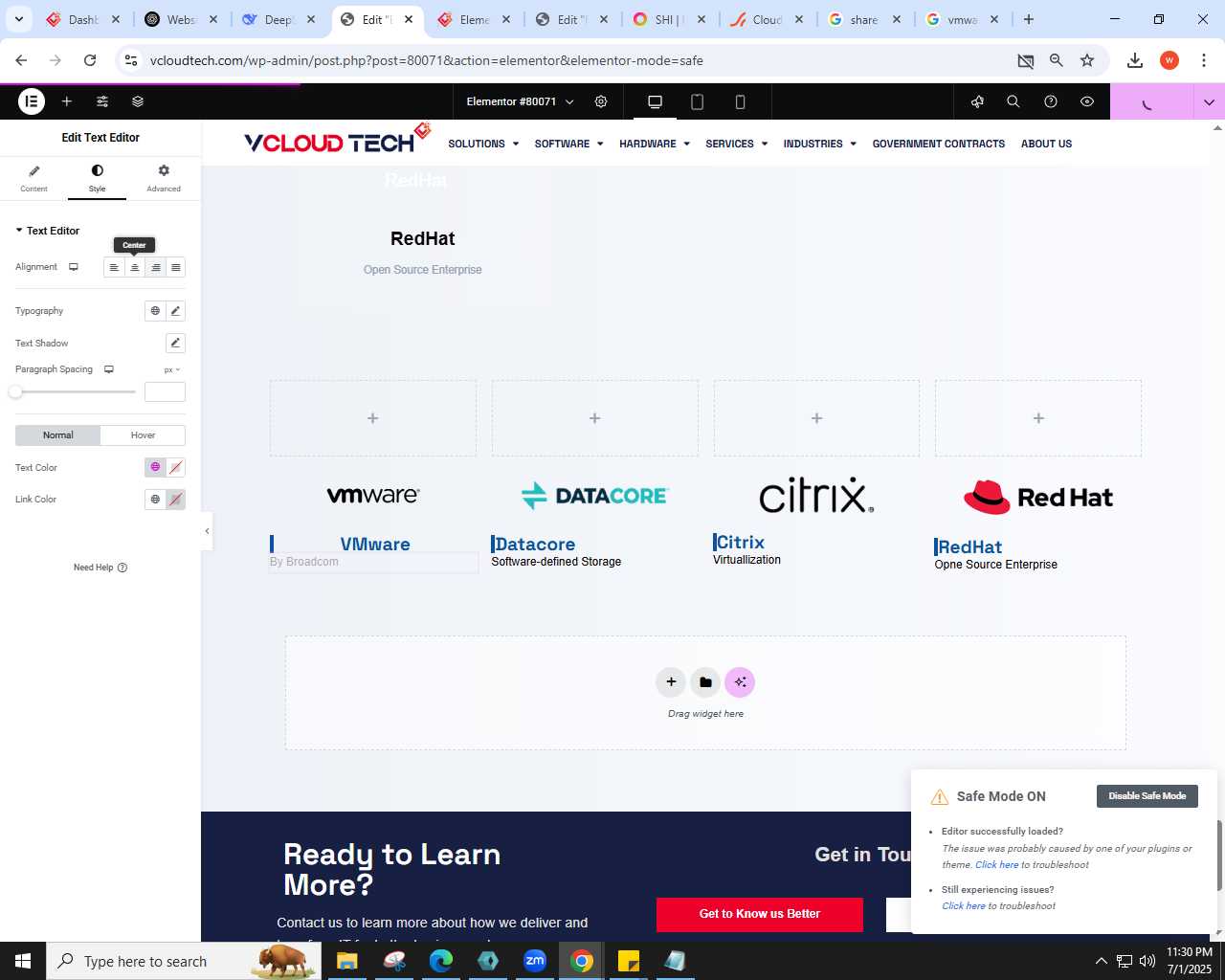The height and width of the screenshot is (980, 1225).
Task: Click taskbar search box
Action: pyautogui.click(x=183, y=961)
